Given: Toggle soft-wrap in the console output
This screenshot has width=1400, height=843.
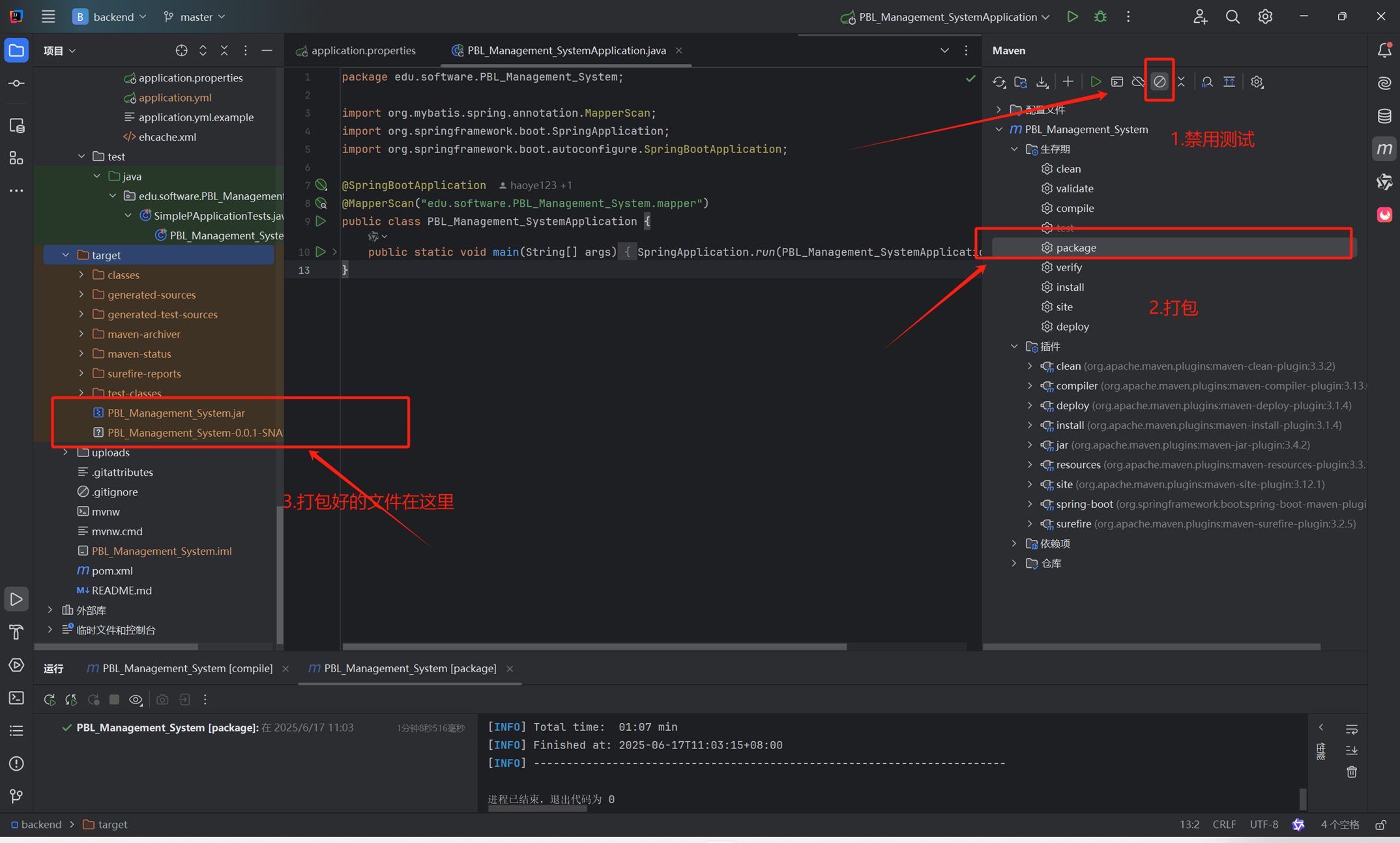Looking at the screenshot, I should pos(1351,729).
